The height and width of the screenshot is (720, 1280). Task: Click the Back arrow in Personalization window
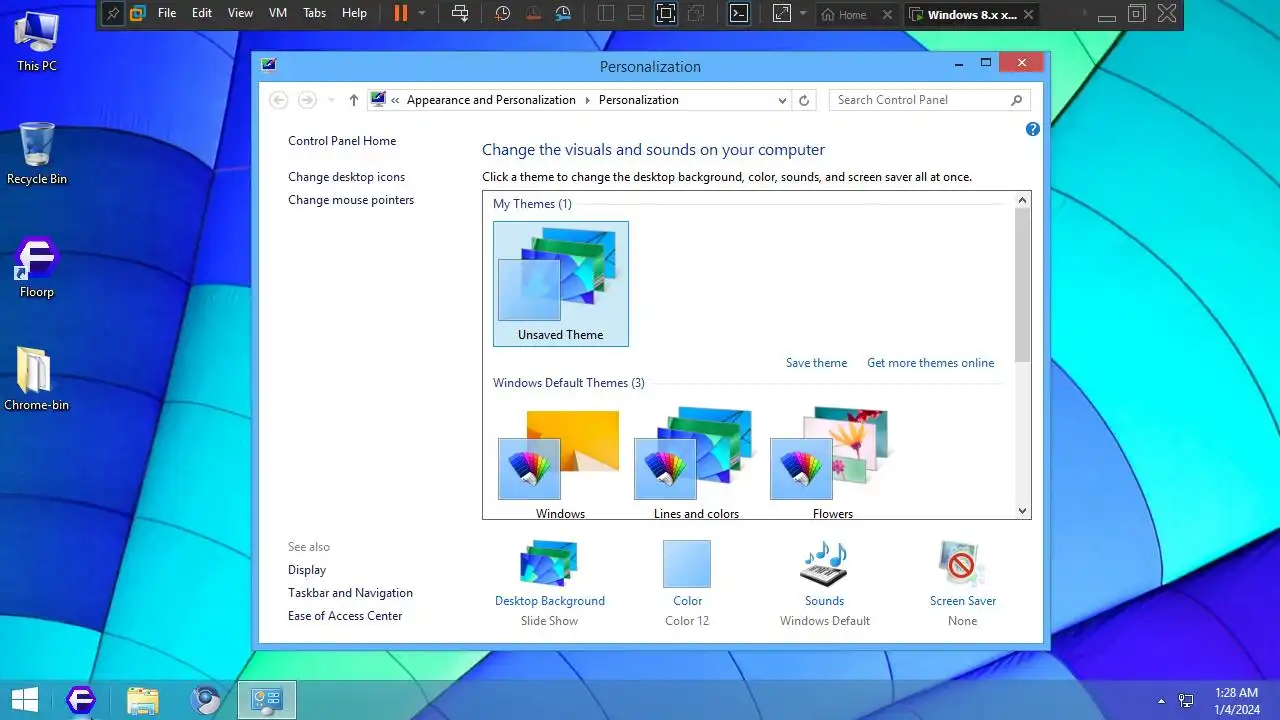(x=279, y=100)
